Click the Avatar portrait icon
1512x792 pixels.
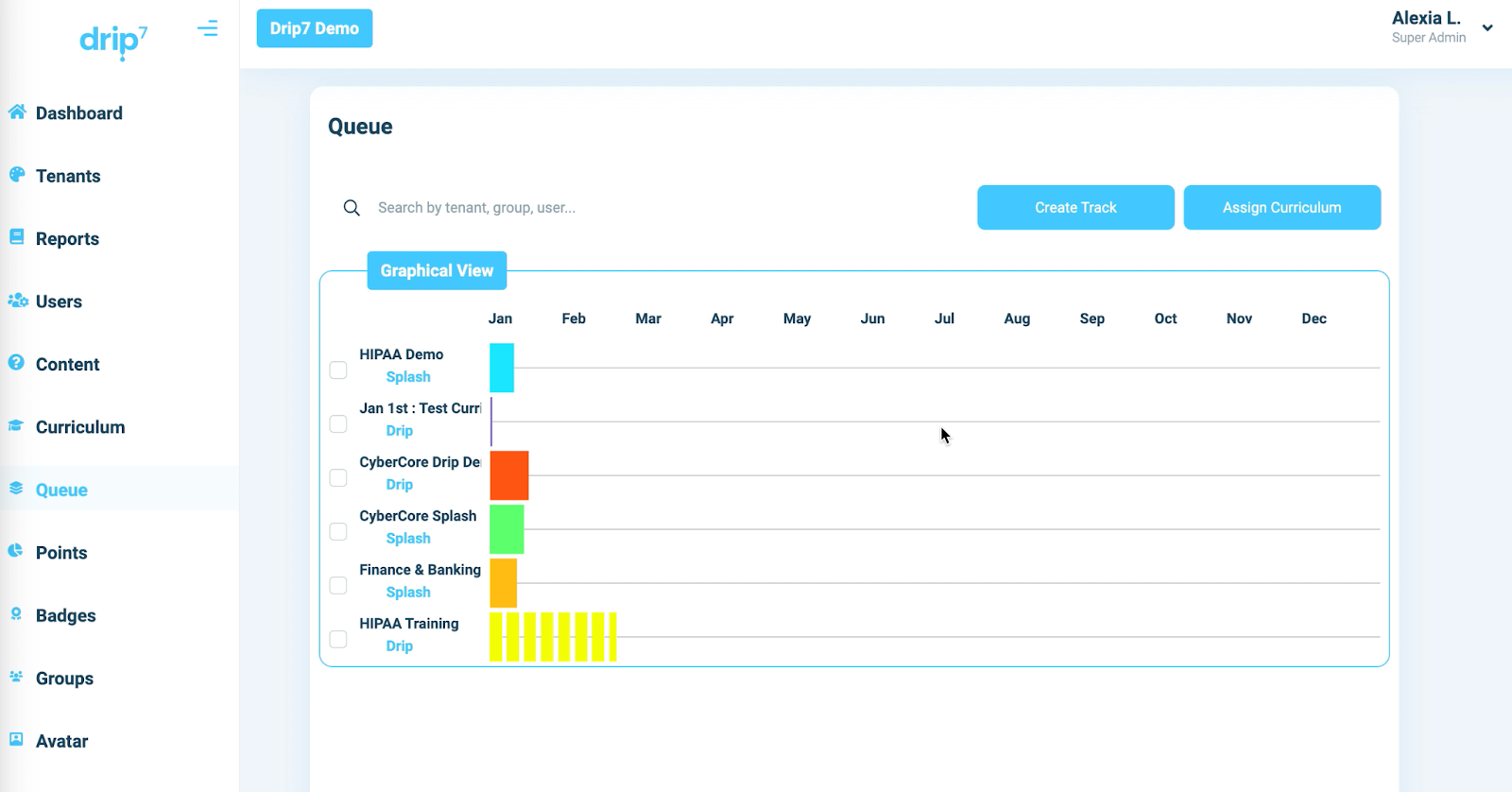tap(16, 740)
